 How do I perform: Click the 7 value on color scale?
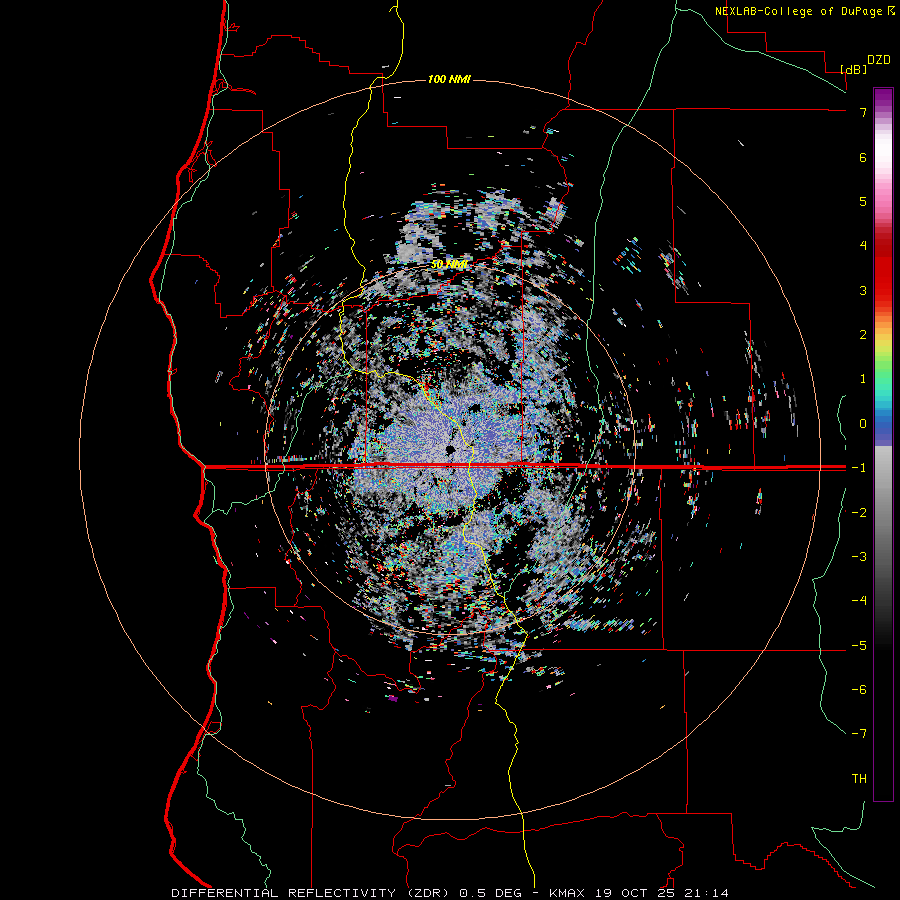pos(863,112)
